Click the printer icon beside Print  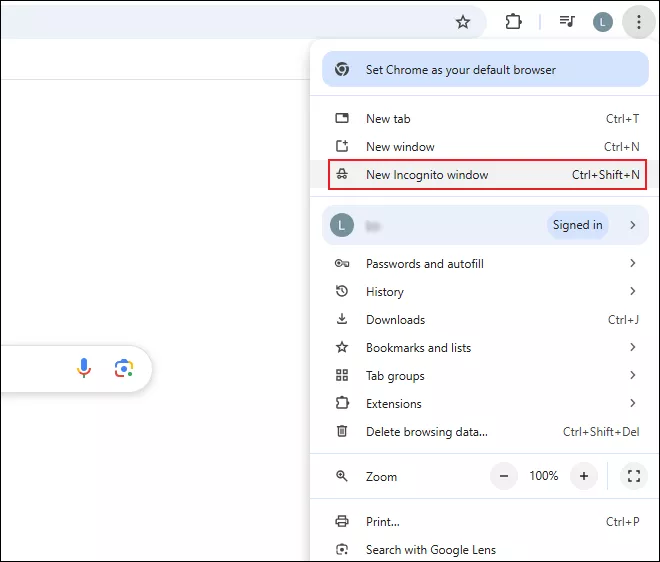[x=342, y=521]
